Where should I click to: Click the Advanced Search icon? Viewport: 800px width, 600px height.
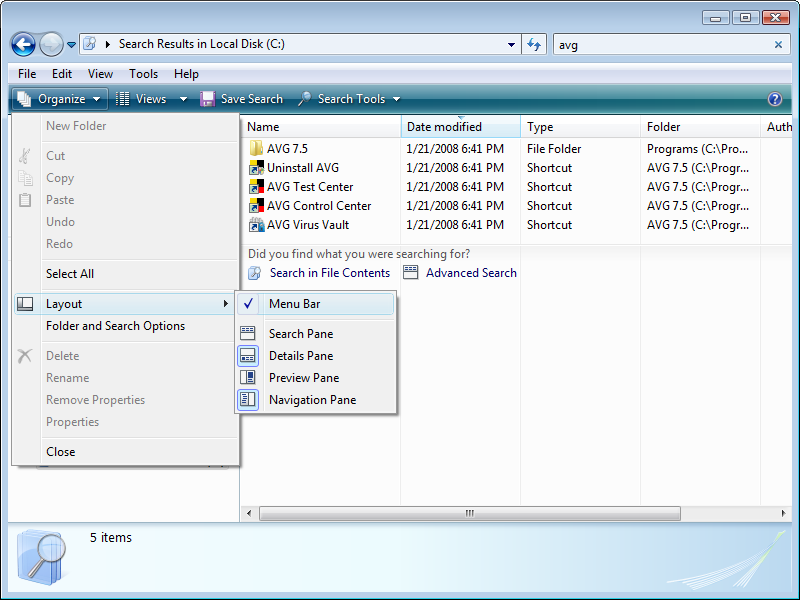tap(410, 272)
